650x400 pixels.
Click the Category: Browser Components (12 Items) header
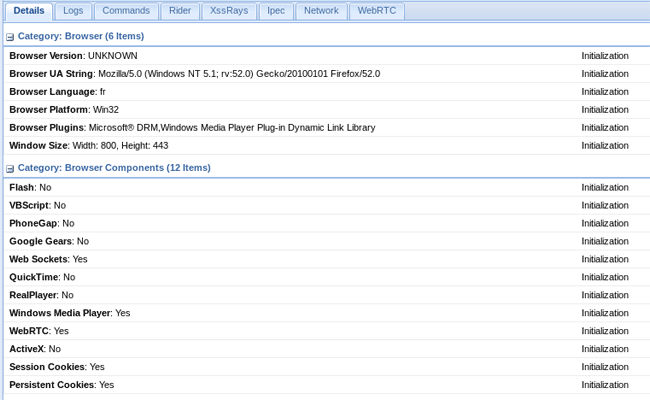(114, 167)
